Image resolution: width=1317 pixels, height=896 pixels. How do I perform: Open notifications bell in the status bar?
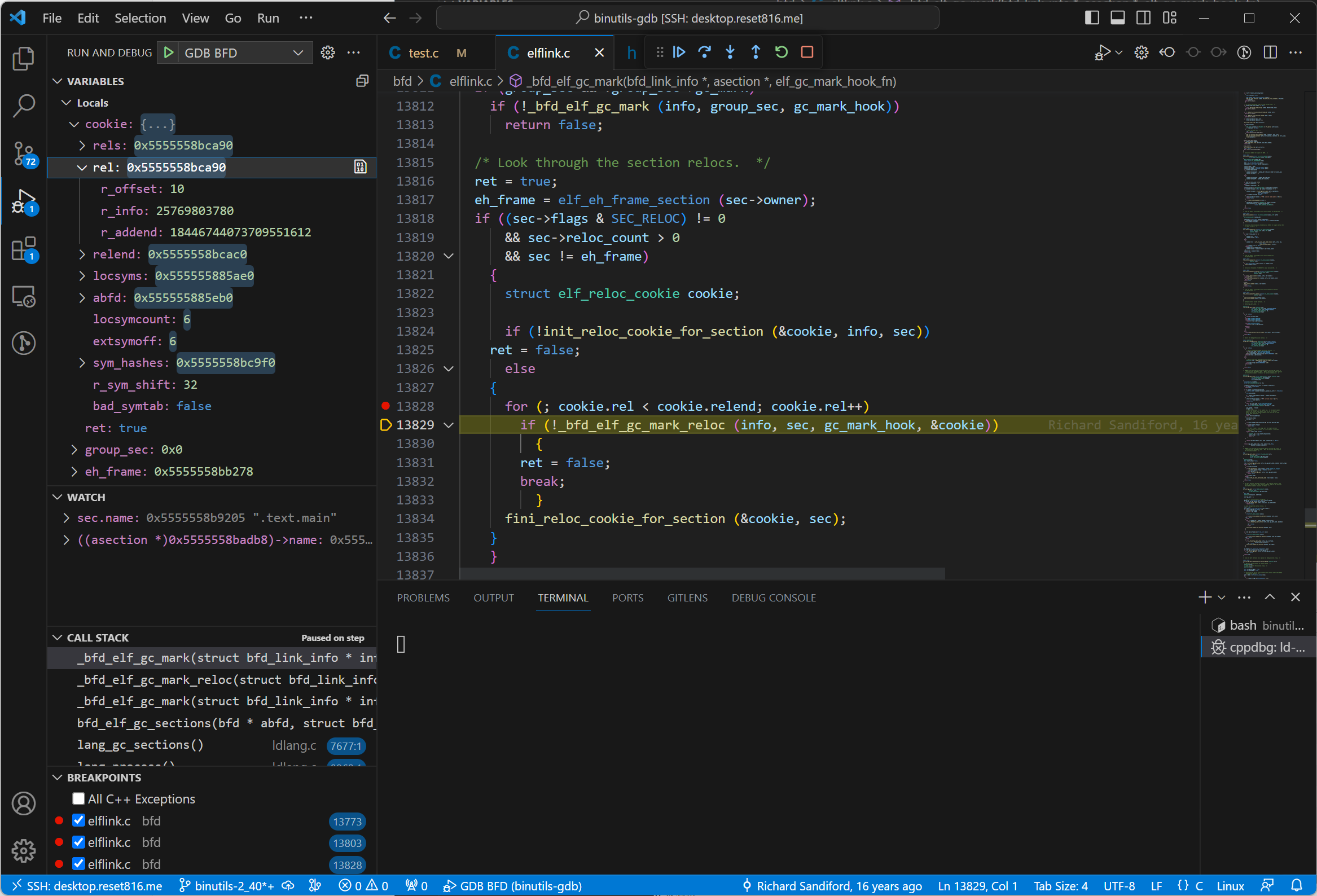pyautogui.click(x=1297, y=886)
